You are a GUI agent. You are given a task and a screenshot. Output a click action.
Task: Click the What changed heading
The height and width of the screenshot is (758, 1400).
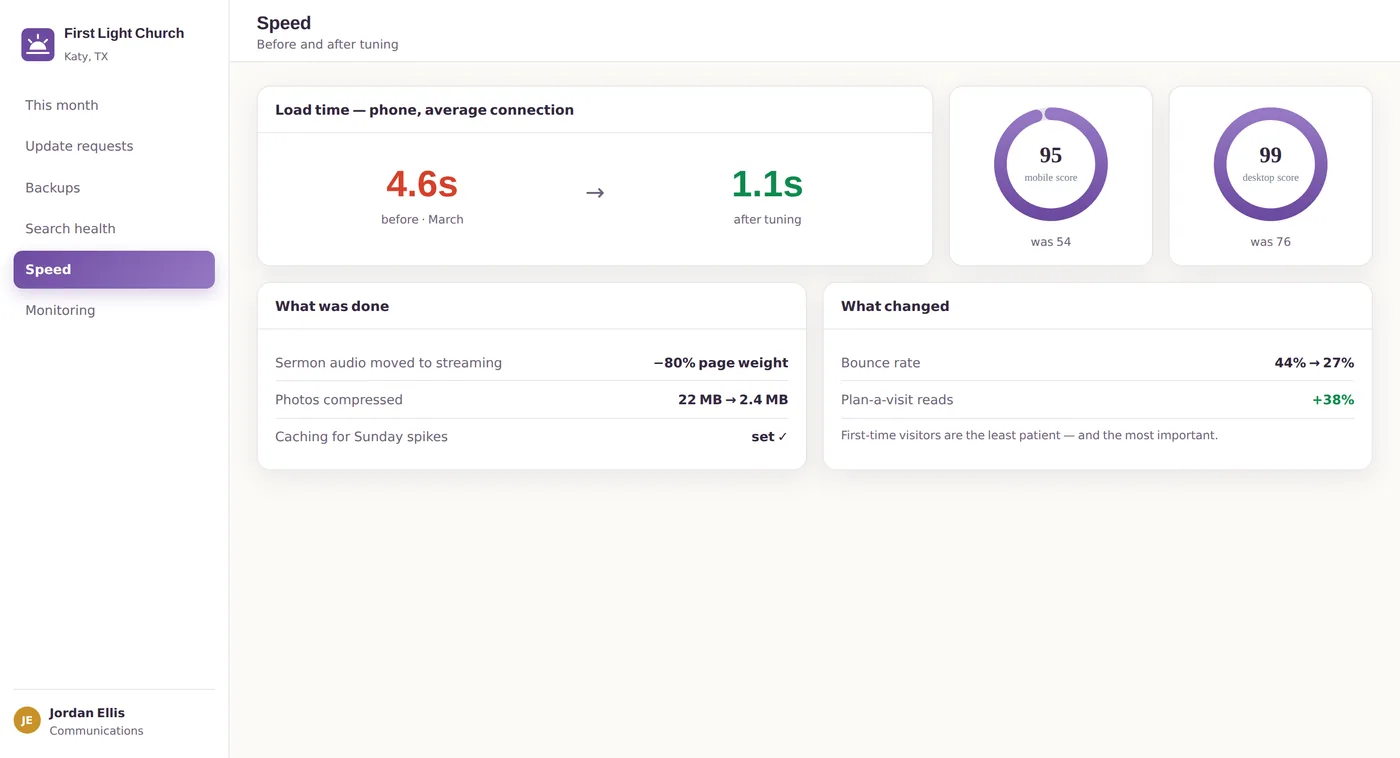click(x=895, y=306)
